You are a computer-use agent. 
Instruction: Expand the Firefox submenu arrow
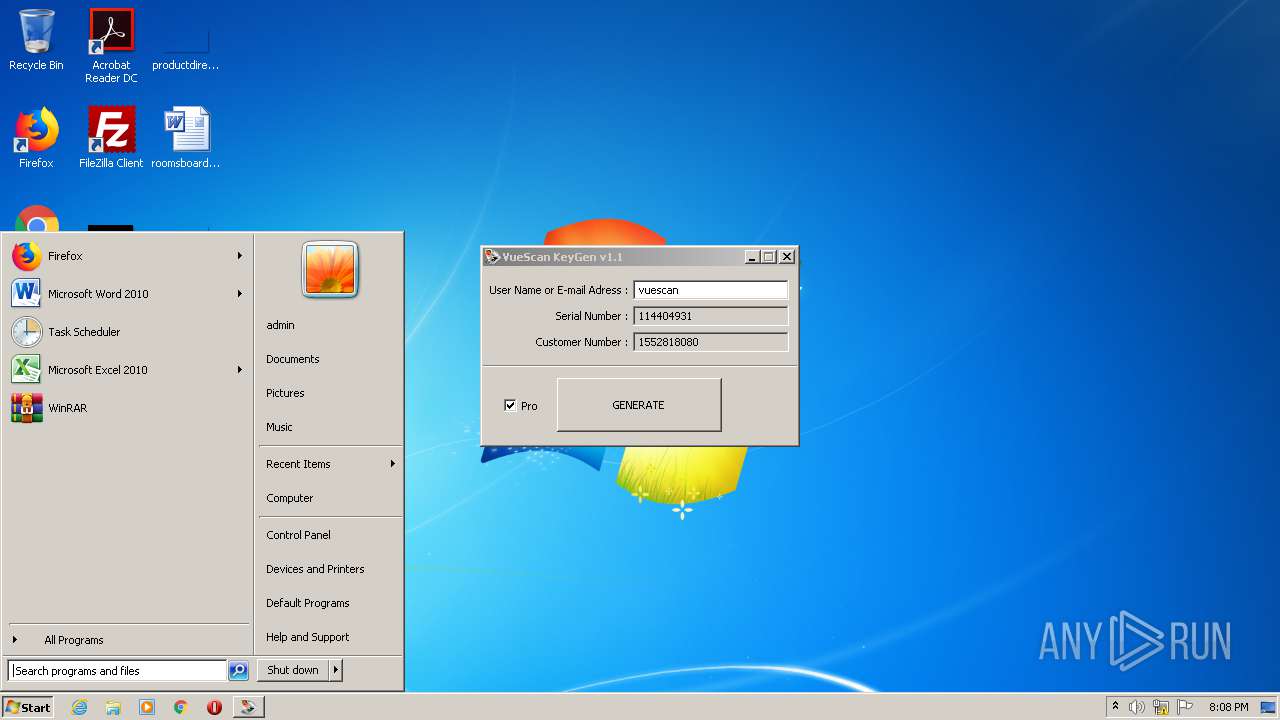click(240, 256)
